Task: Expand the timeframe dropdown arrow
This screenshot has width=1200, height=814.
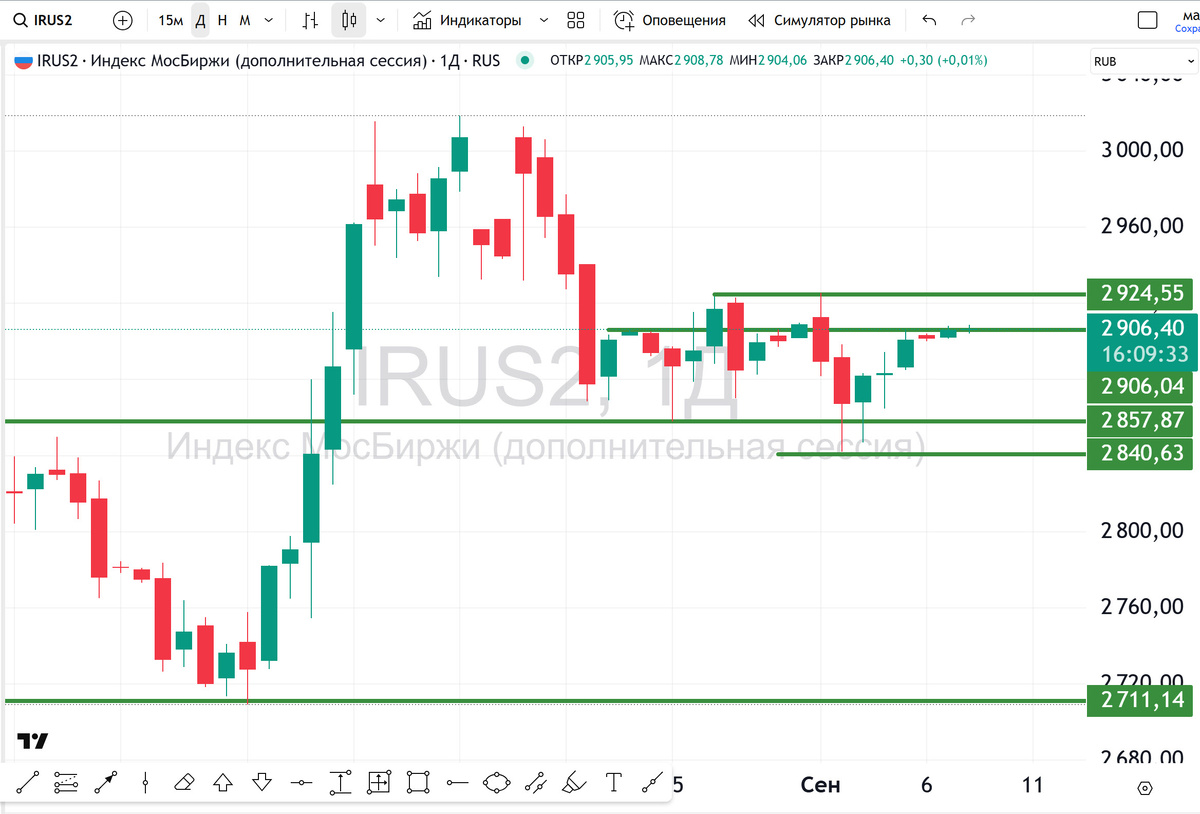Action: click(x=269, y=20)
